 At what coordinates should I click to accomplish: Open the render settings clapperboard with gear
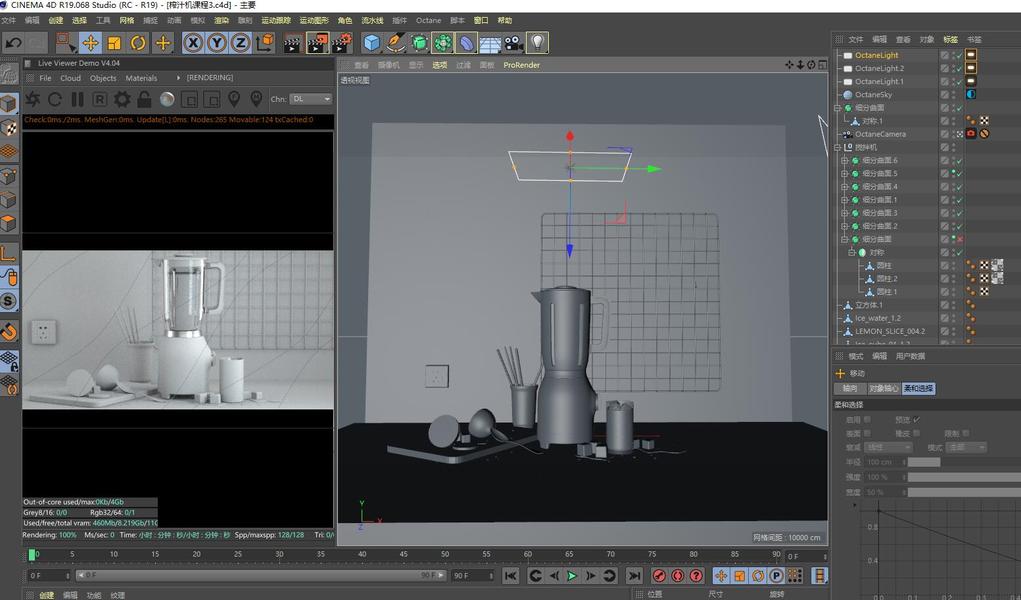point(342,43)
